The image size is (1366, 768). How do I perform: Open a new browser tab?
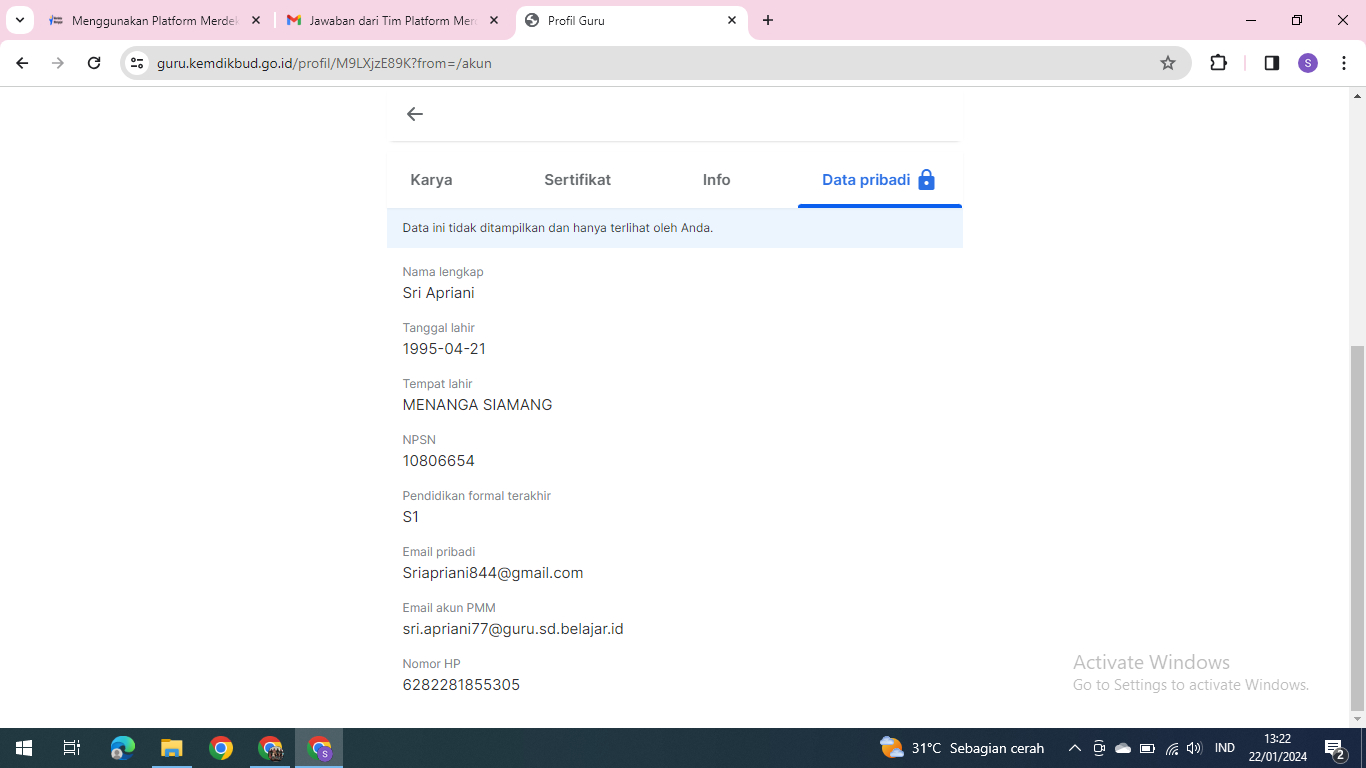[x=768, y=20]
